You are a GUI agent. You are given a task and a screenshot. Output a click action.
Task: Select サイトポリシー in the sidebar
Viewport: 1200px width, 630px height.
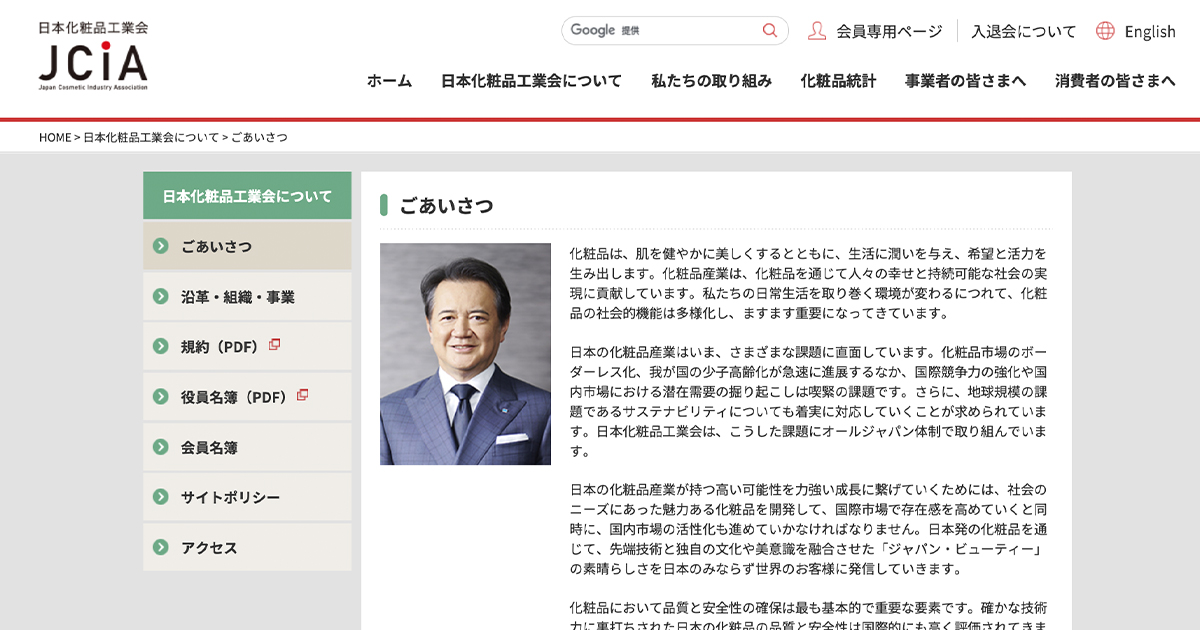point(230,497)
